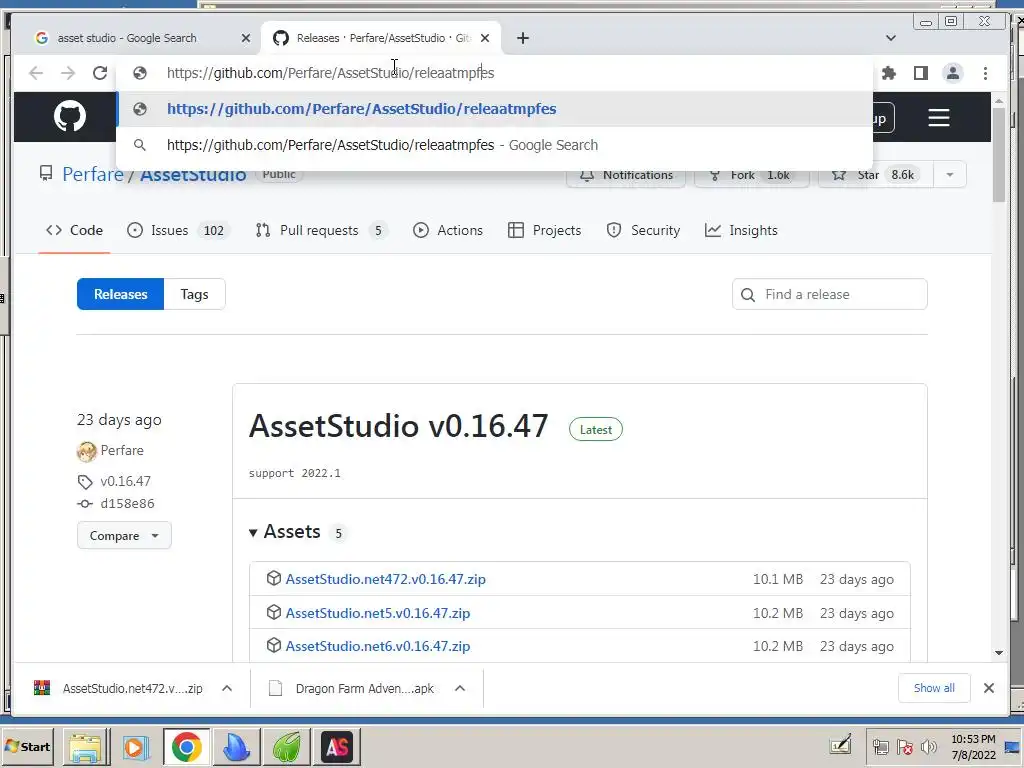Show all downloads
The width and height of the screenshot is (1024, 768).
click(934, 688)
